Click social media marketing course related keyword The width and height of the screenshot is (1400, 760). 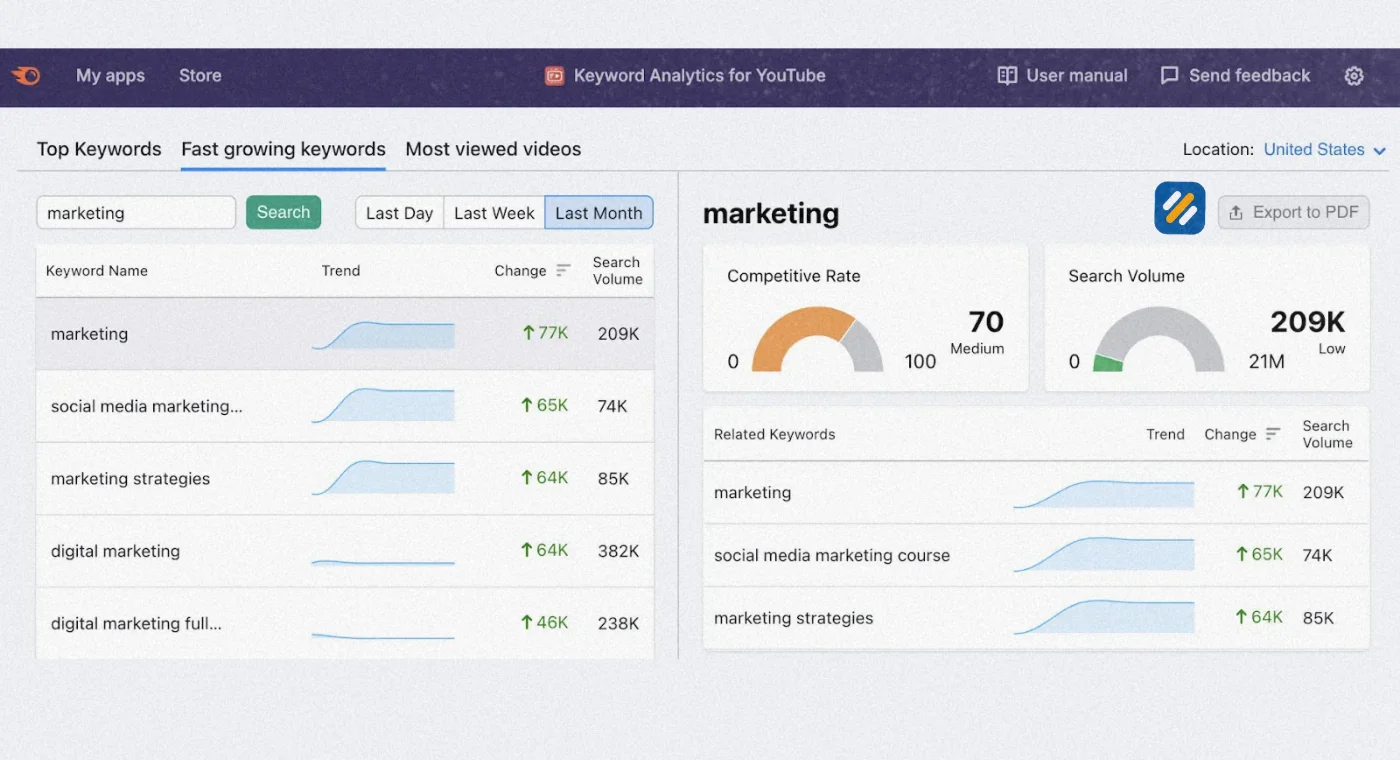coord(832,555)
